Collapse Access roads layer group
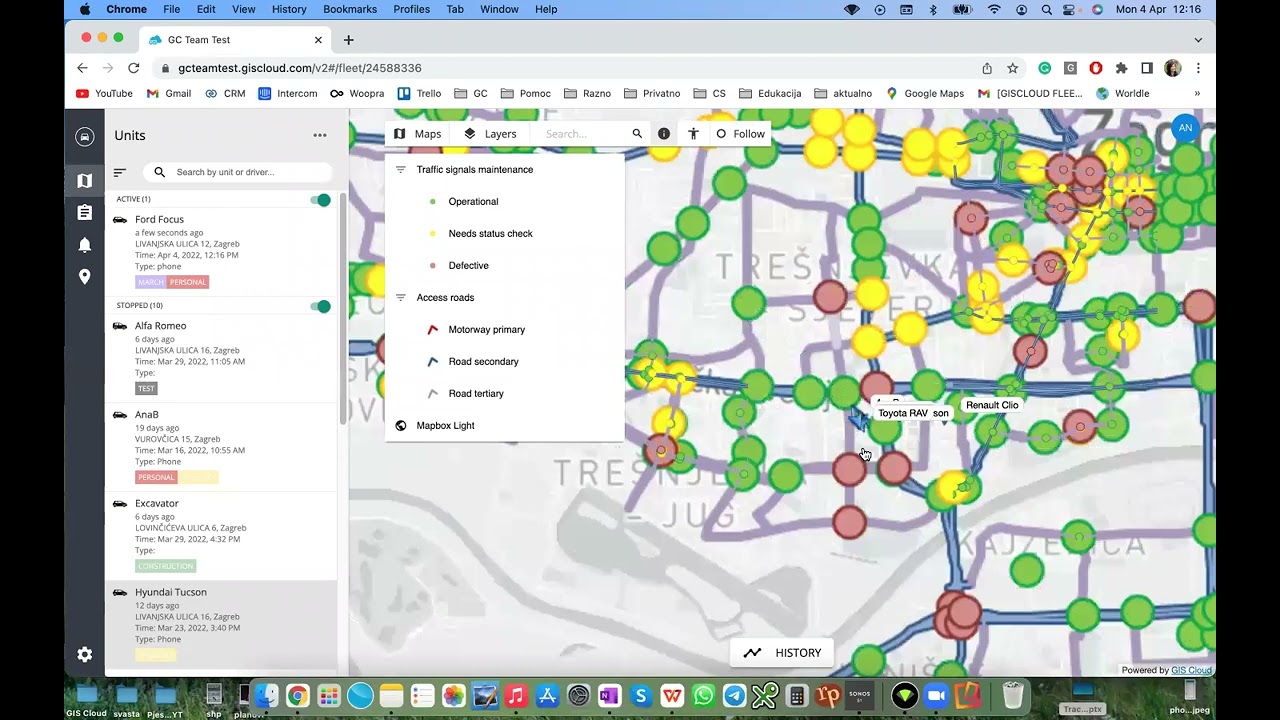The height and width of the screenshot is (720, 1280). tap(401, 298)
